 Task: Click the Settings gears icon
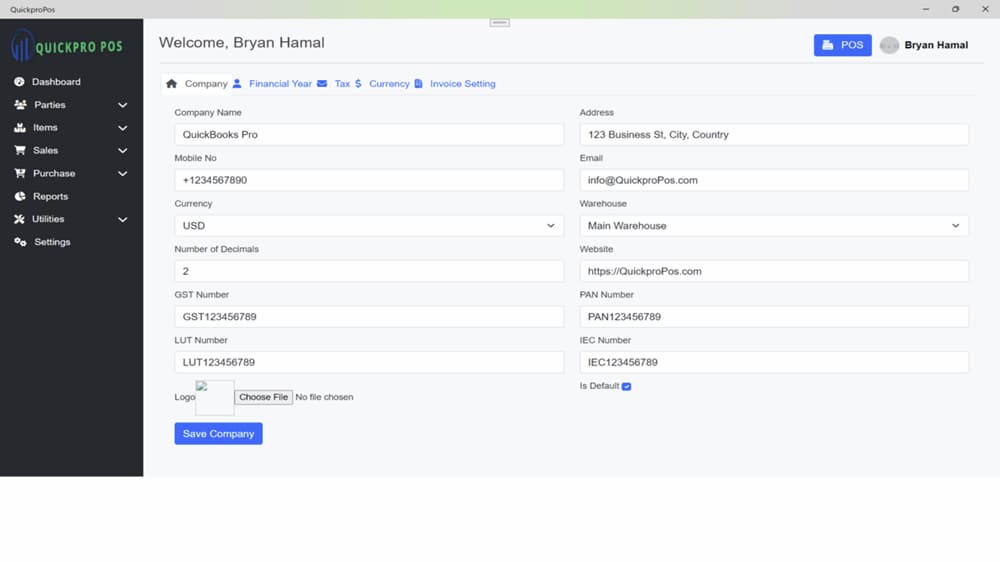click(20, 242)
